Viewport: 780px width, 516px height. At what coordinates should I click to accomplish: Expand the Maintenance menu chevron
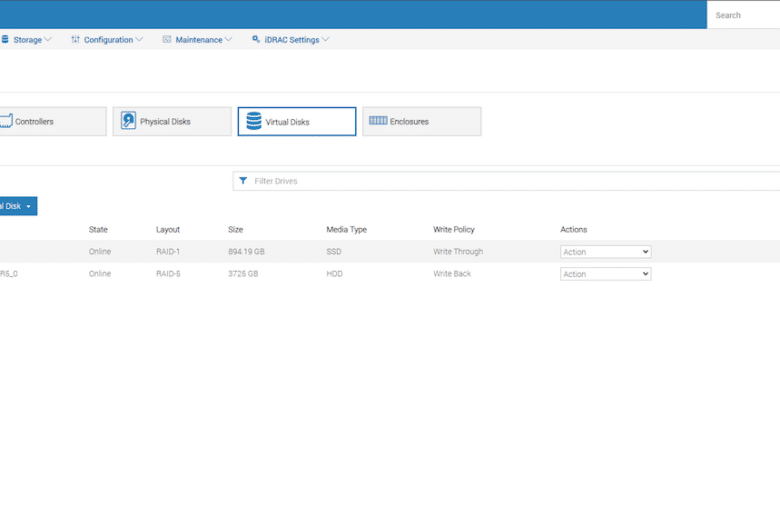coord(228,39)
